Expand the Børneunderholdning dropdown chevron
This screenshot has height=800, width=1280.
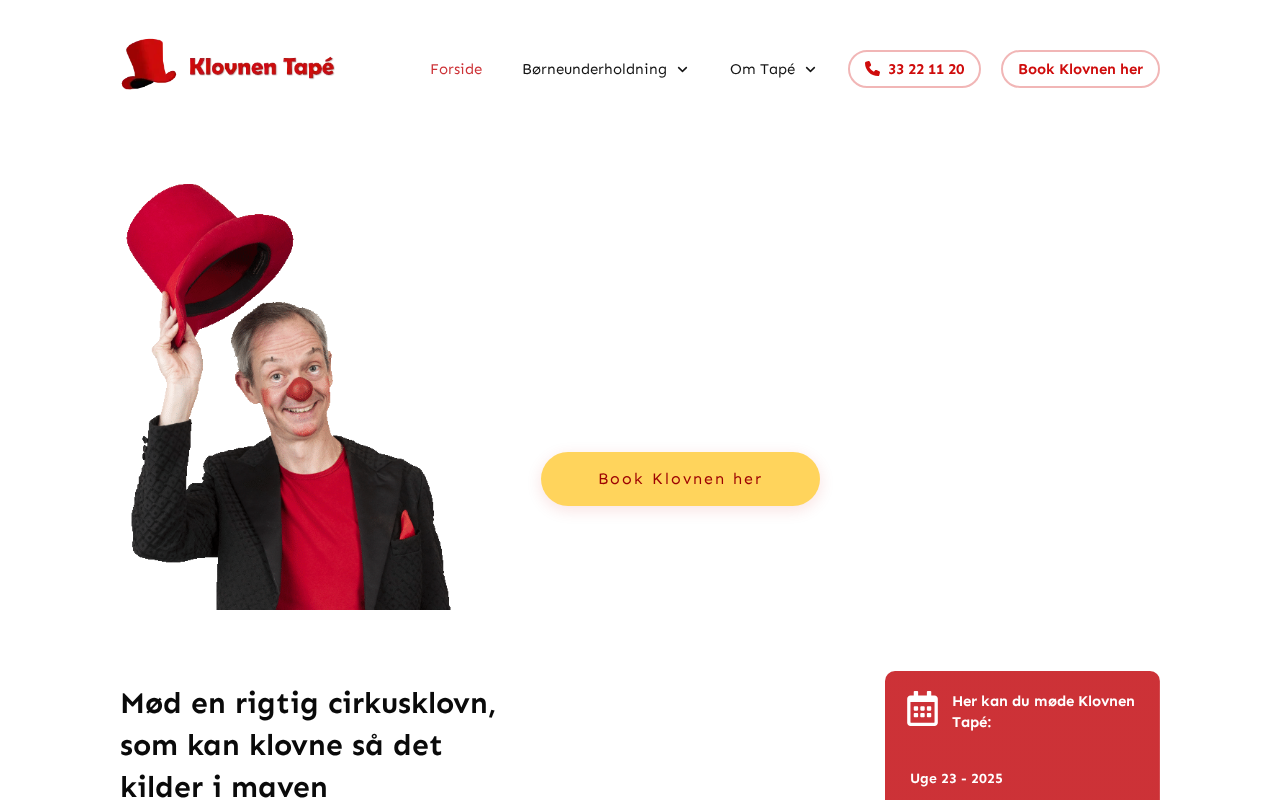point(682,69)
